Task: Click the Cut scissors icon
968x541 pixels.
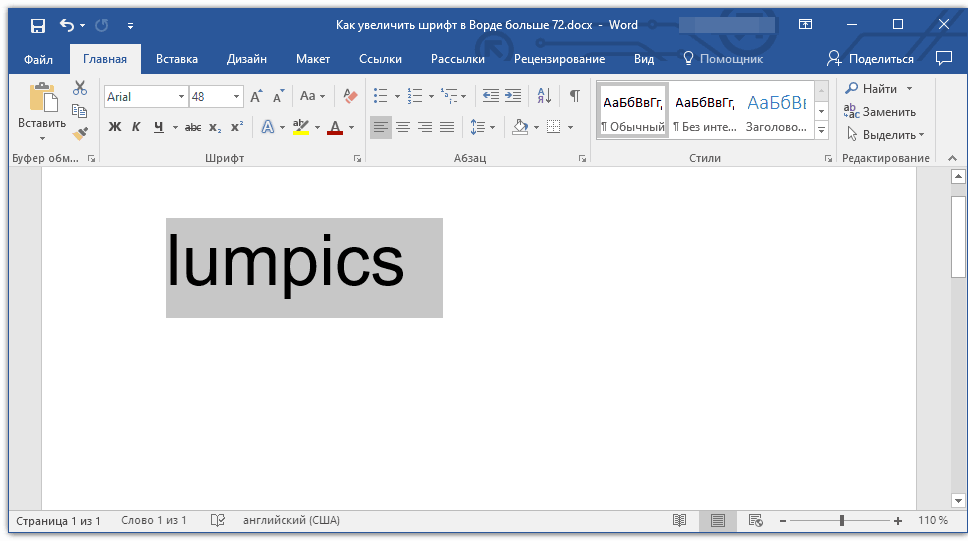Action: (x=80, y=88)
